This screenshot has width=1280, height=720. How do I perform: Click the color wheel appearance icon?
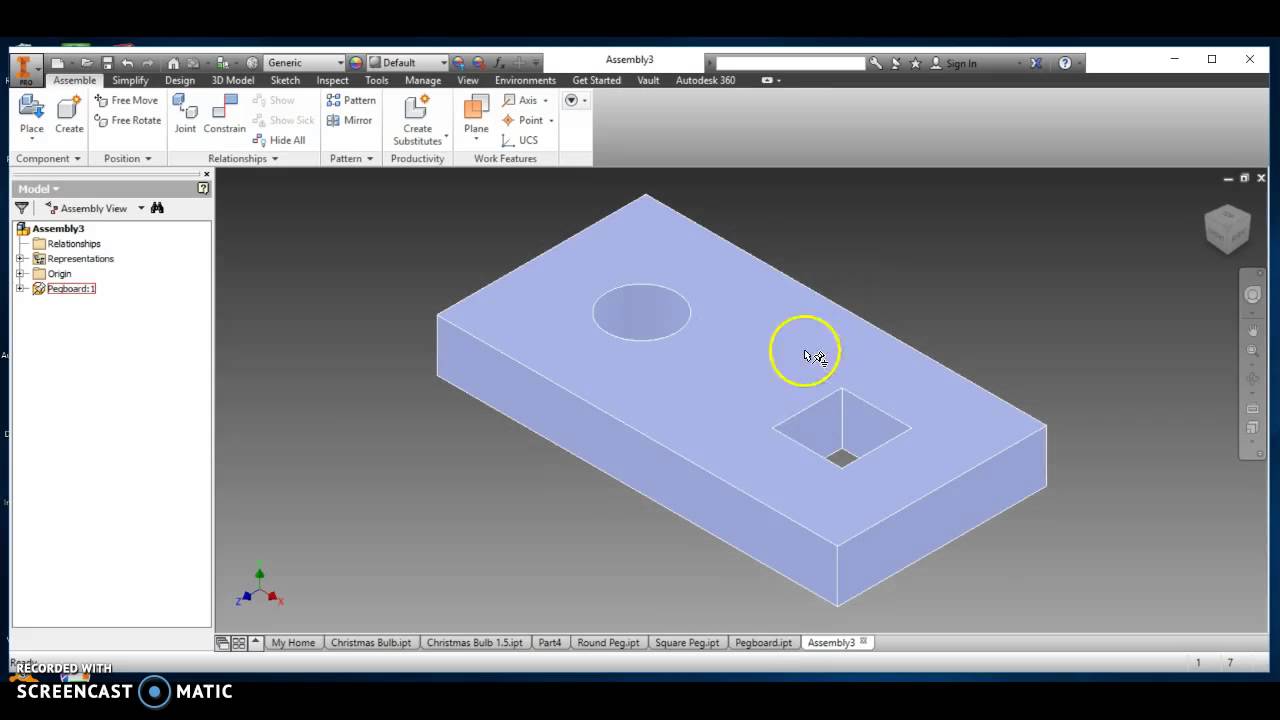click(x=356, y=63)
